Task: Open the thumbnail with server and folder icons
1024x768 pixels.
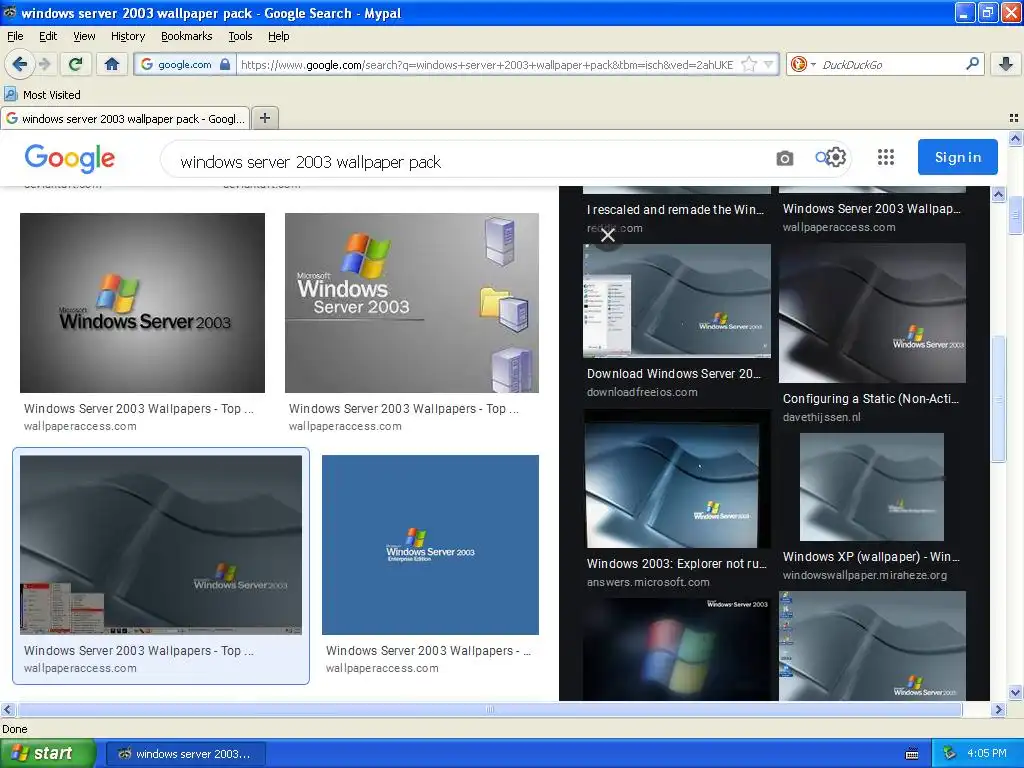Action: pyautogui.click(x=411, y=302)
